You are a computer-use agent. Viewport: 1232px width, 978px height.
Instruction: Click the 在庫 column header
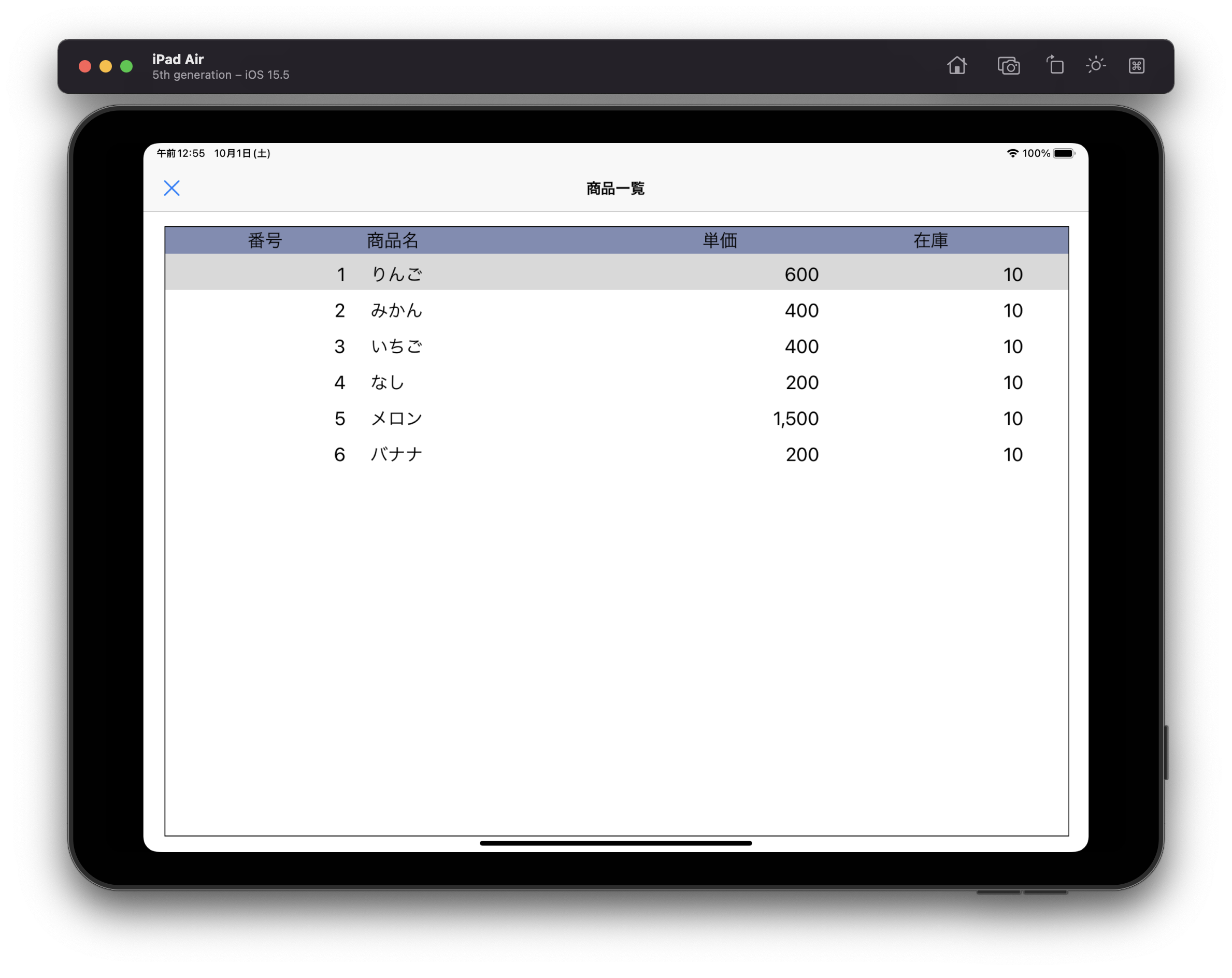tap(930, 240)
